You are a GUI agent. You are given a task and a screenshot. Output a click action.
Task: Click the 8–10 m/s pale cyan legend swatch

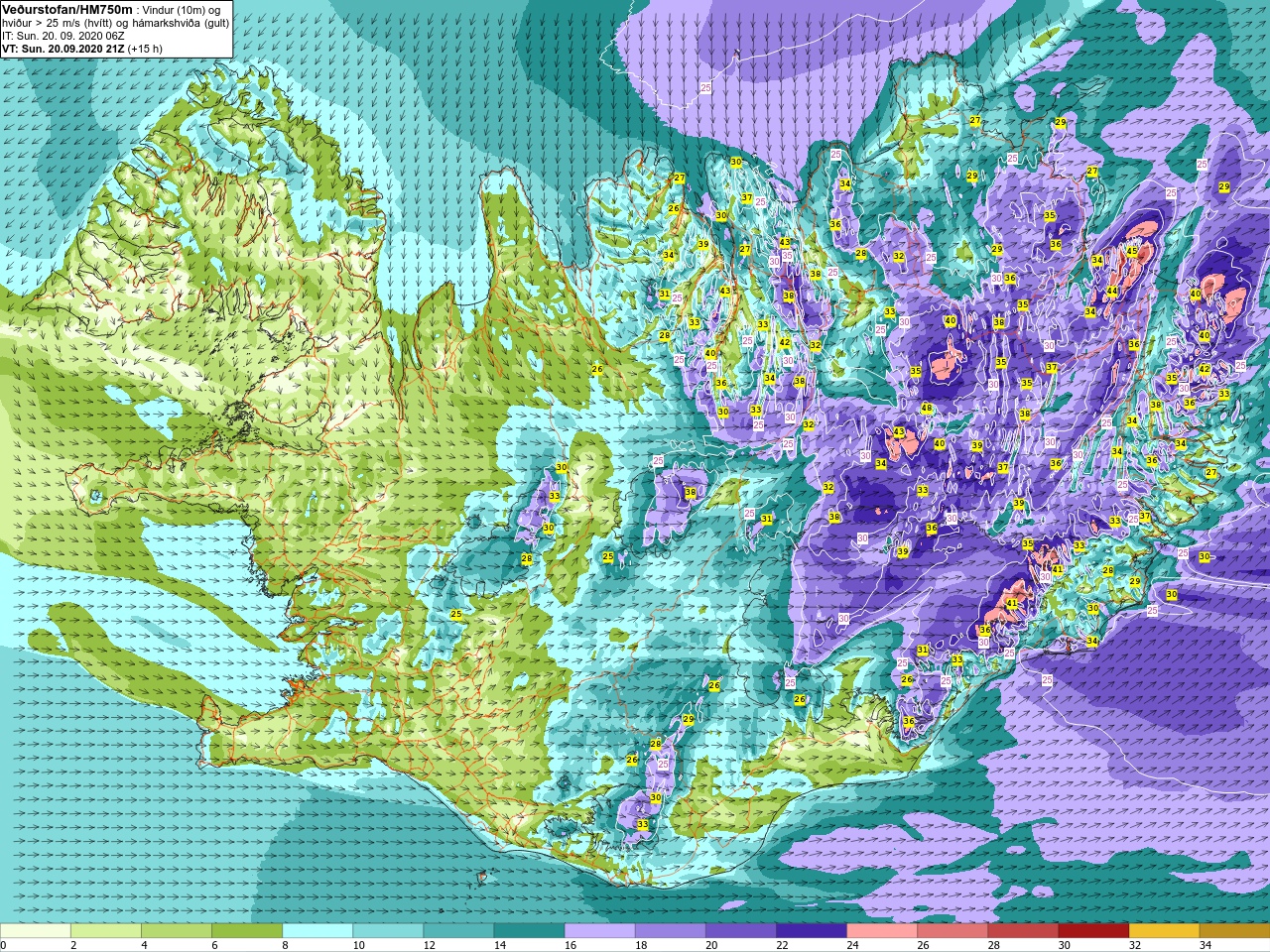(317, 931)
